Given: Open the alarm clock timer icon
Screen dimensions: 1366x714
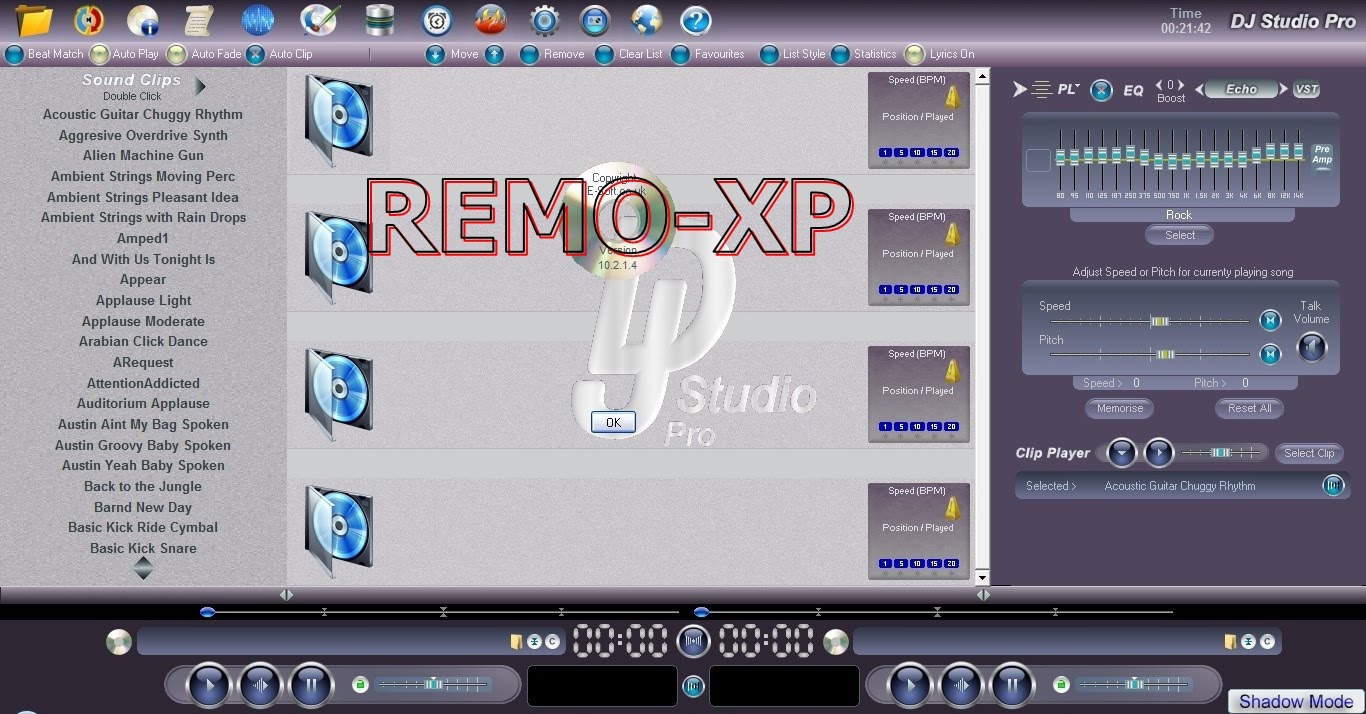Looking at the screenshot, I should [436, 19].
